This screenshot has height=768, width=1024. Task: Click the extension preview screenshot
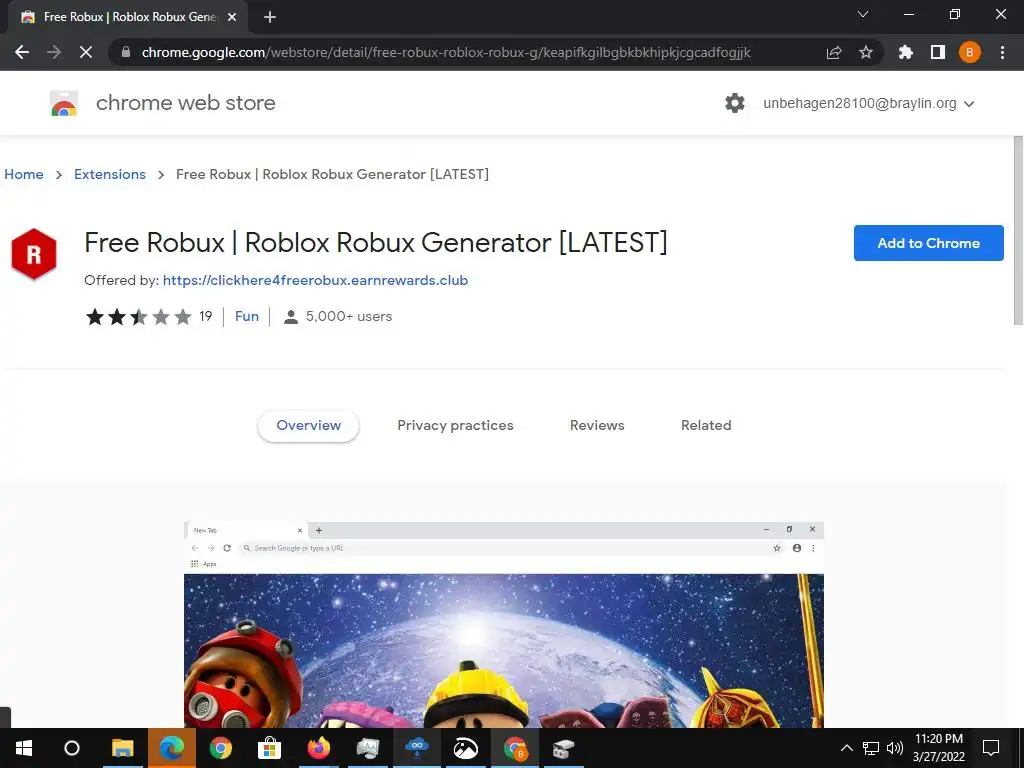click(x=504, y=624)
